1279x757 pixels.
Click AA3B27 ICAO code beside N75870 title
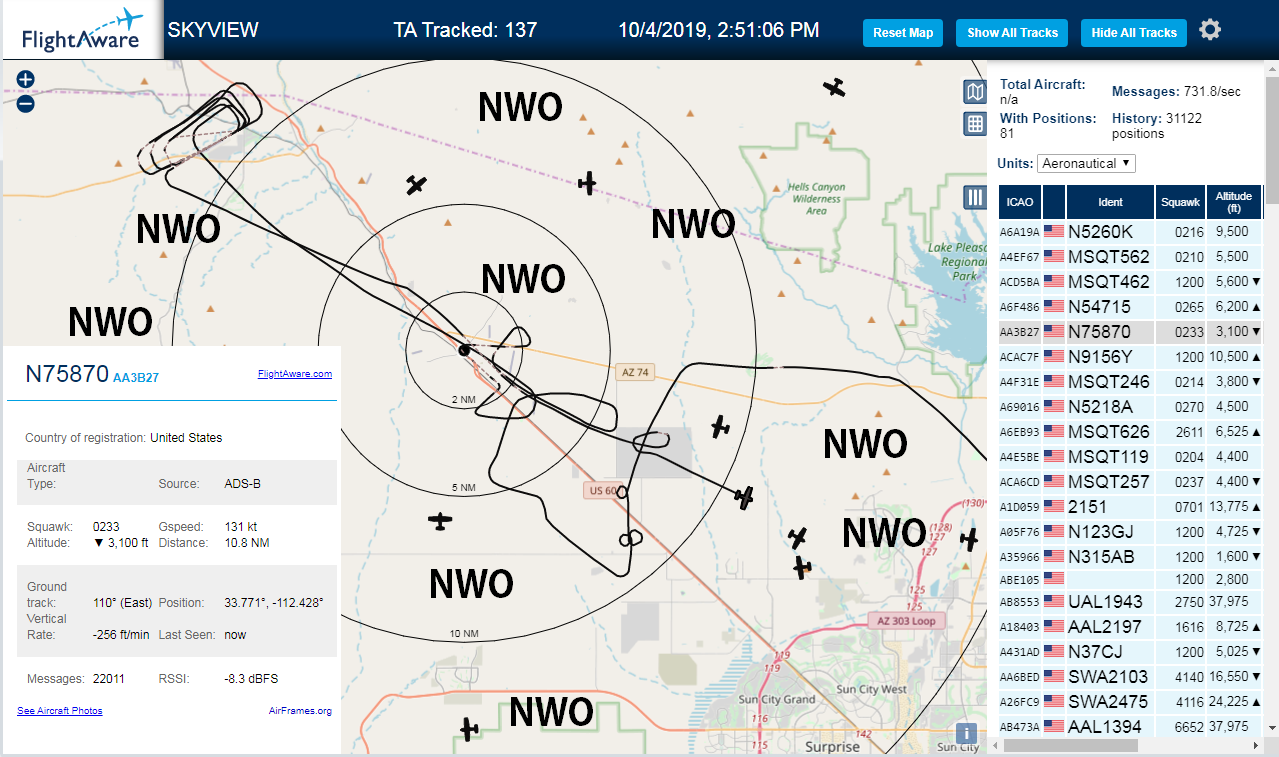tap(136, 378)
